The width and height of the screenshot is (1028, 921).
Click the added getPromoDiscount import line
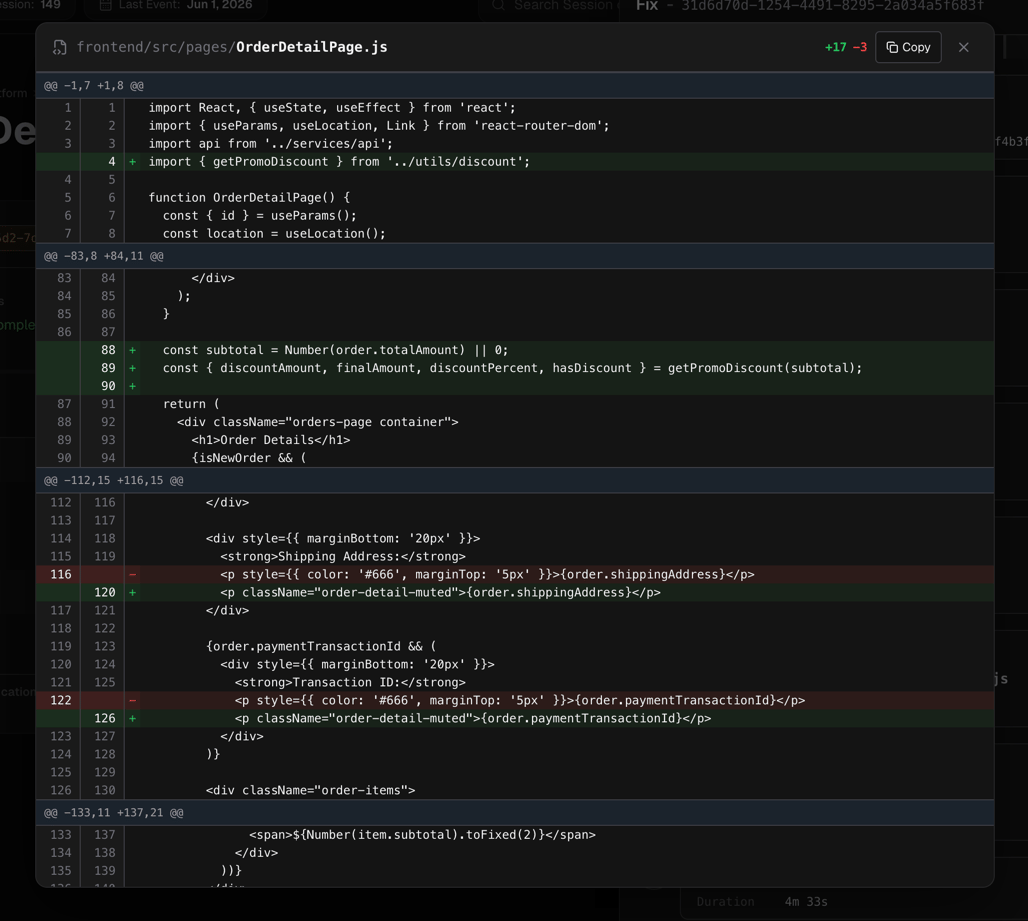[x=515, y=162]
